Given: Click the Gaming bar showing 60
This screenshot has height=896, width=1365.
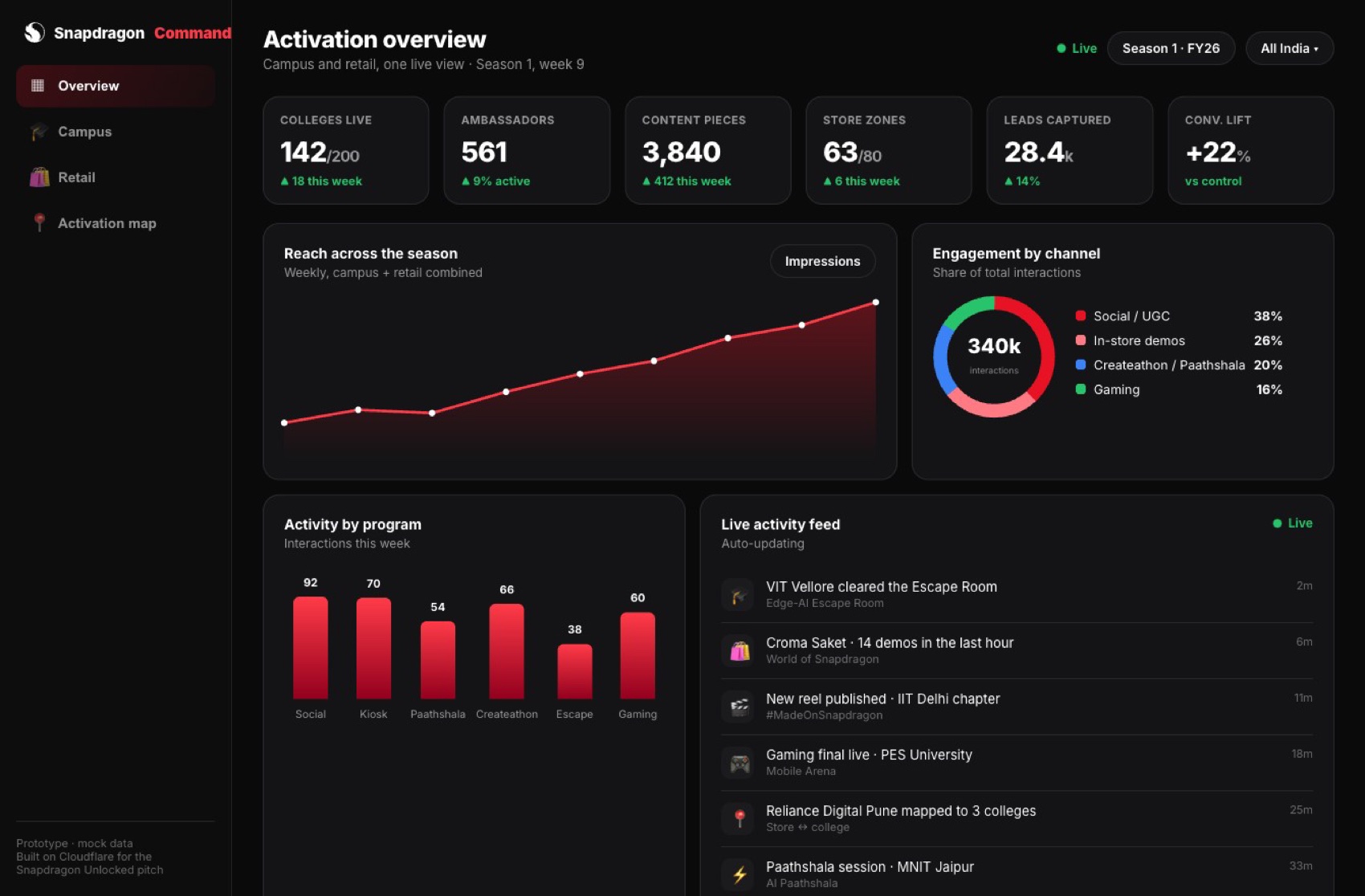Looking at the screenshot, I should [638, 655].
